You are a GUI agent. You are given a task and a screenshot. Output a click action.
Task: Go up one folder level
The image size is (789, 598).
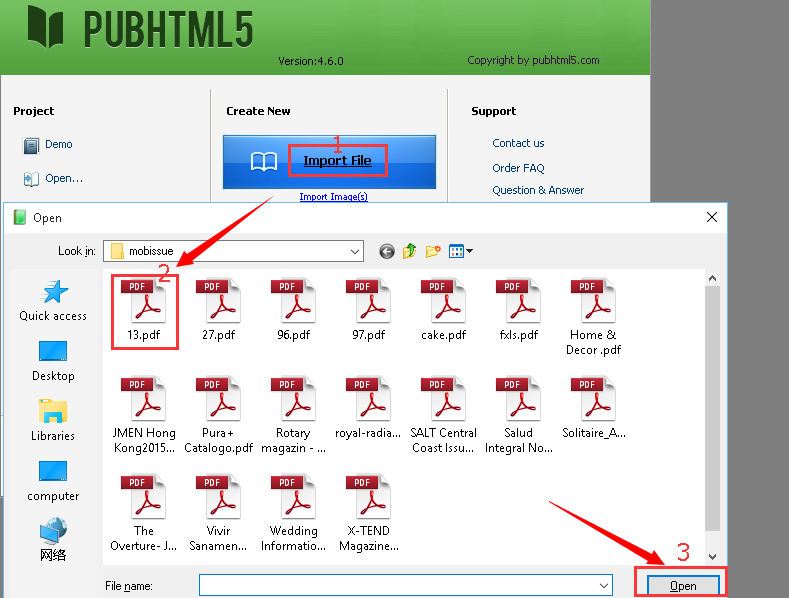coord(410,251)
